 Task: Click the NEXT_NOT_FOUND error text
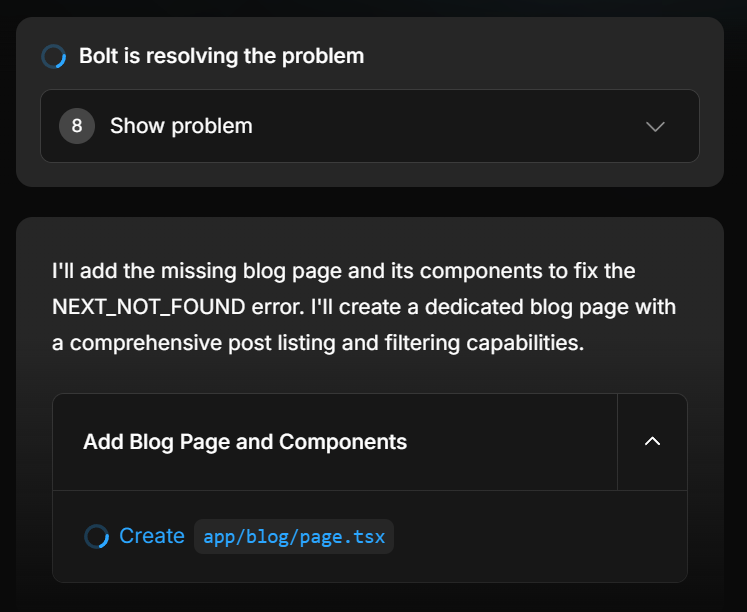pyautogui.click(x=161, y=307)
